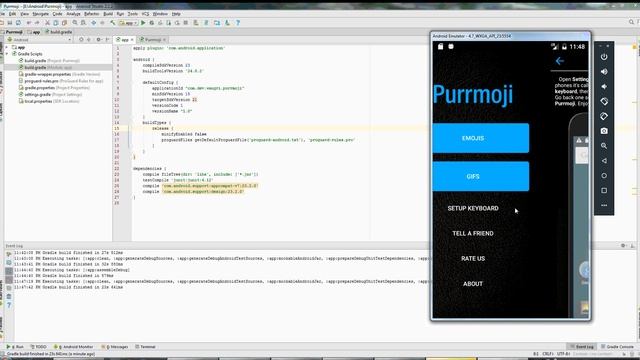Tap ABOUT in the Purrmoji app
640x360 pixels.
473,284
